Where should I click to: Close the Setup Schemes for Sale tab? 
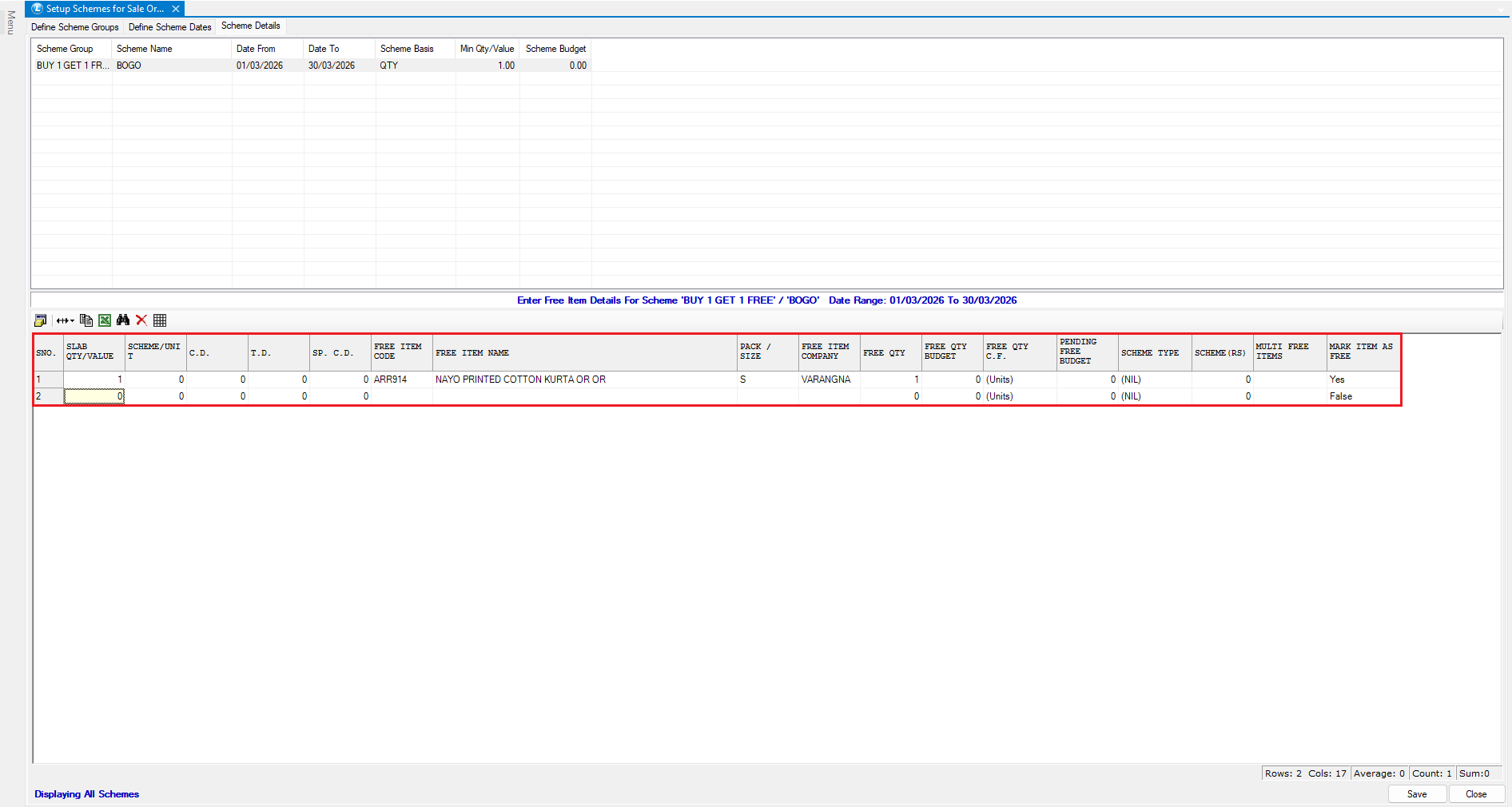176,9
